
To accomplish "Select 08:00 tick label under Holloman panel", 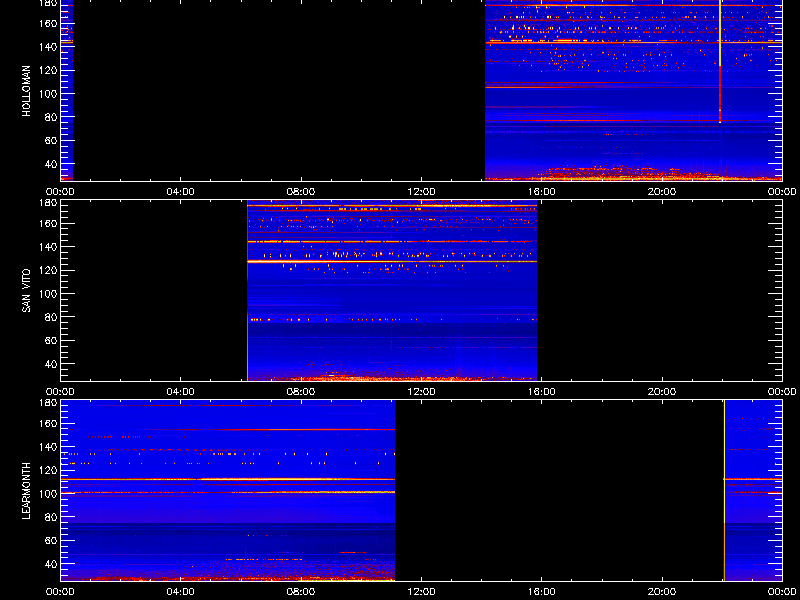I will 301,192.
